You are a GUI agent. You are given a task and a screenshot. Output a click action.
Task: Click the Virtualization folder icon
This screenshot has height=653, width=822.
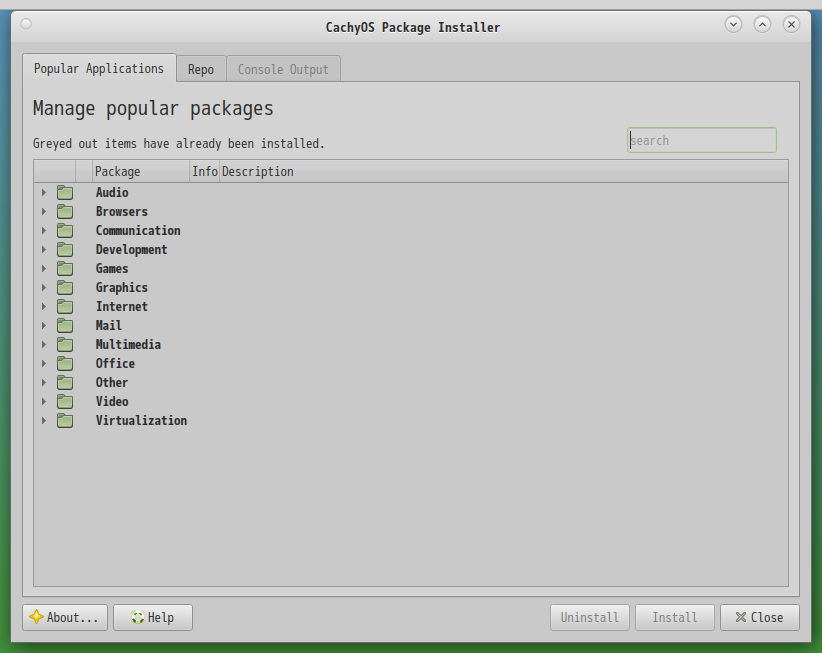coord(65,421)
